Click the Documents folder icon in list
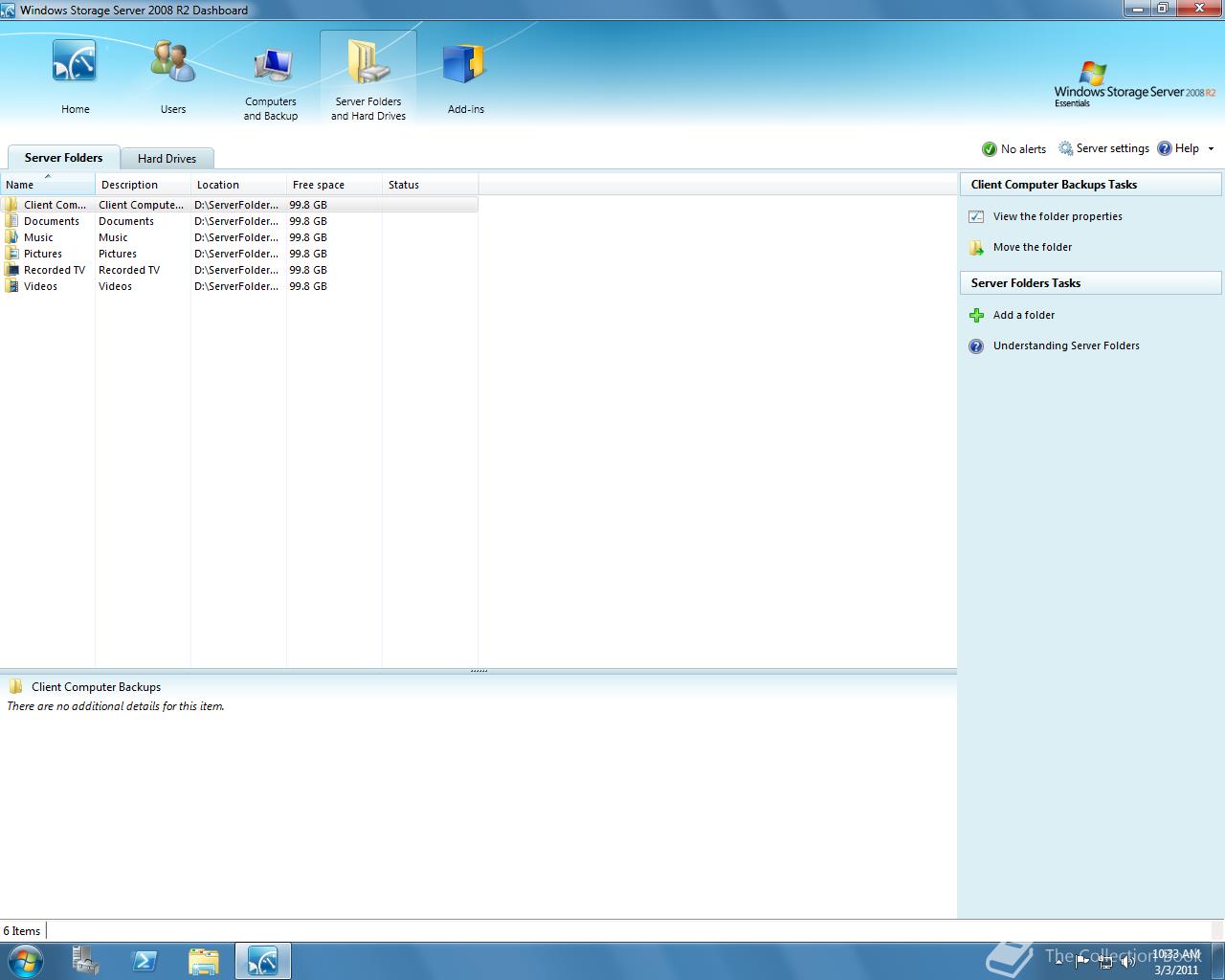1225x980 pixels. click(11, 221)
